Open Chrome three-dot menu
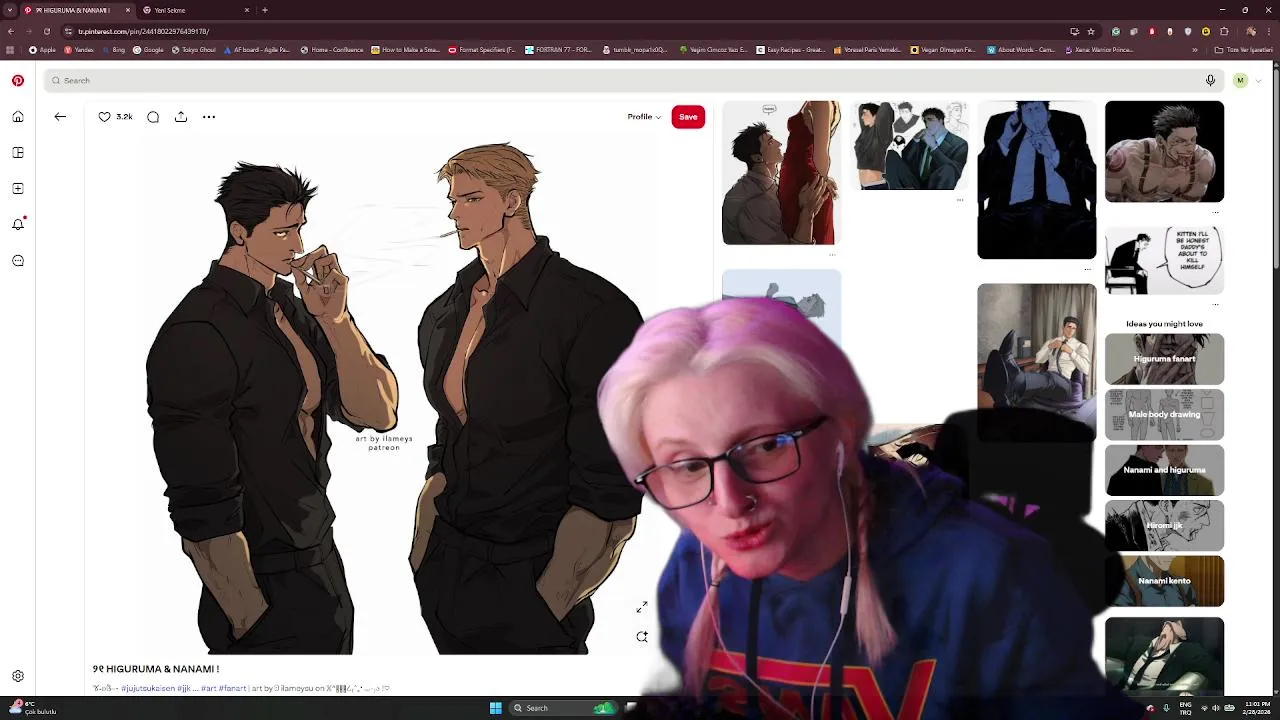This screenshot has height=720, width=1280. click(x=1269, y=31)
